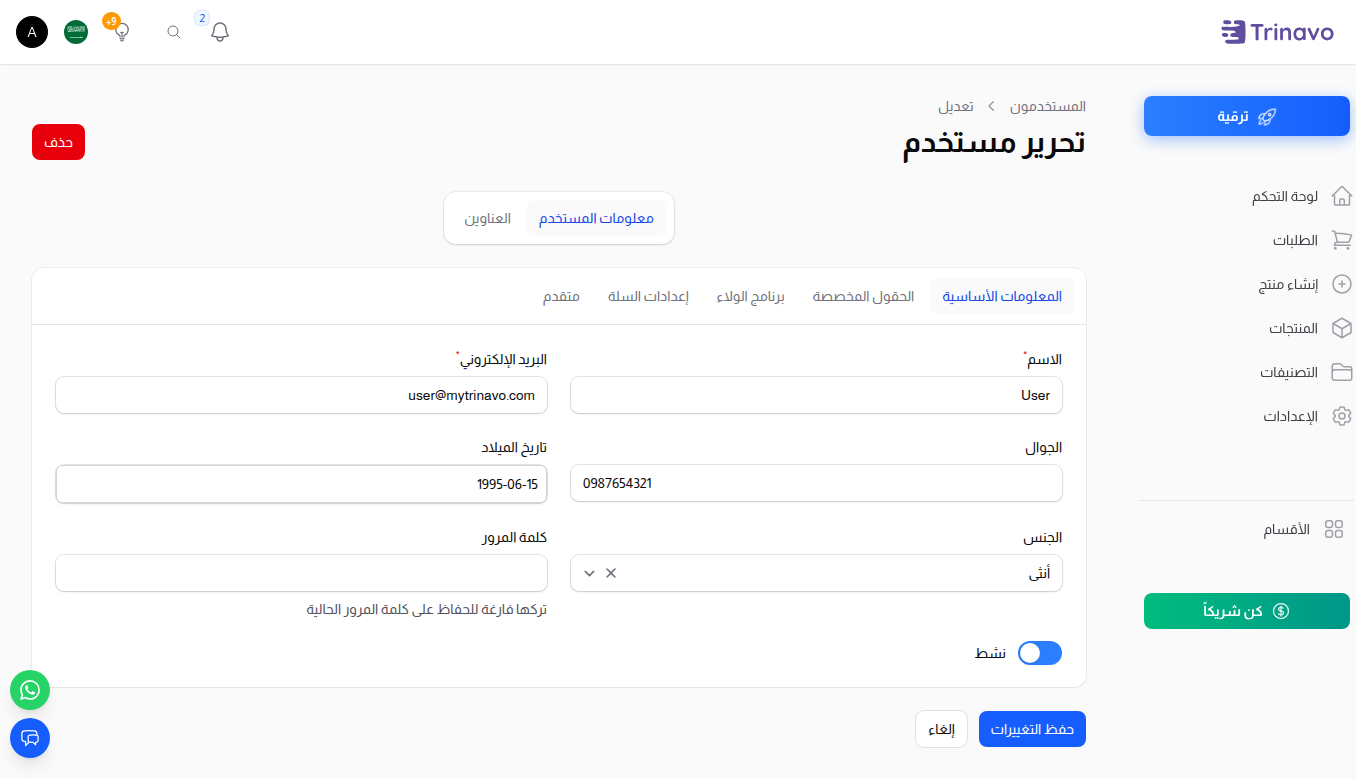Click the تاريخ الميلاد field 1995-06-15
This screenshot has width=1356, height=779.
301,483
